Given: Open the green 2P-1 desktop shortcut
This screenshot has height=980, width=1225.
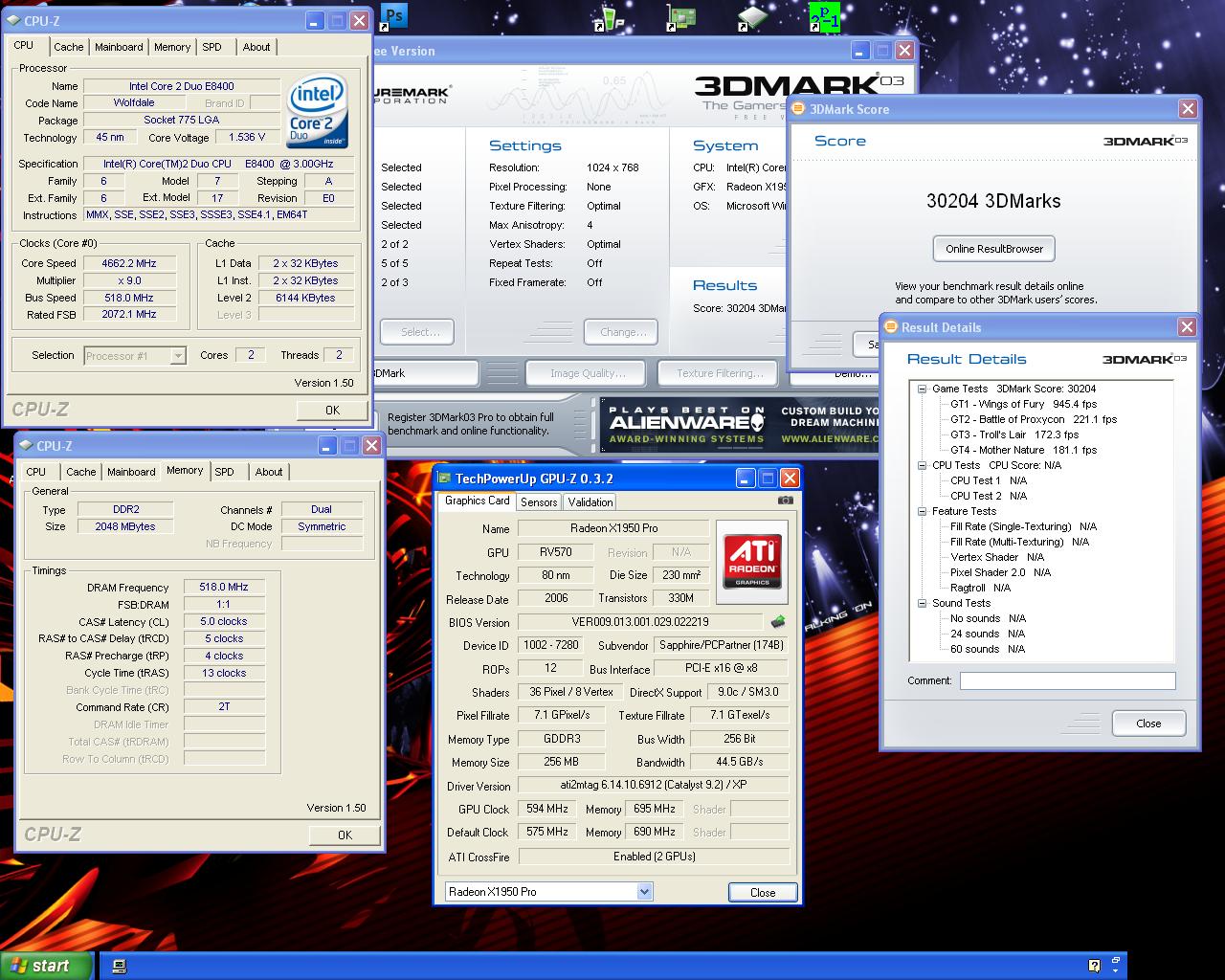Looking at the screenshot, I should (824, 16).
